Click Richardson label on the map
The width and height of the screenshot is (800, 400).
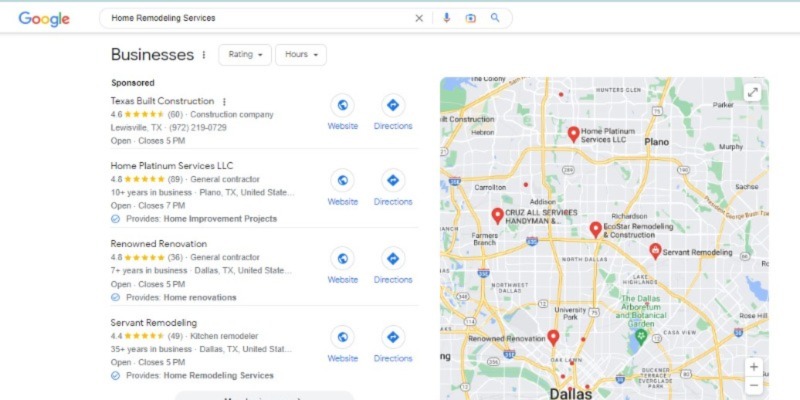(x=629, y=216)
